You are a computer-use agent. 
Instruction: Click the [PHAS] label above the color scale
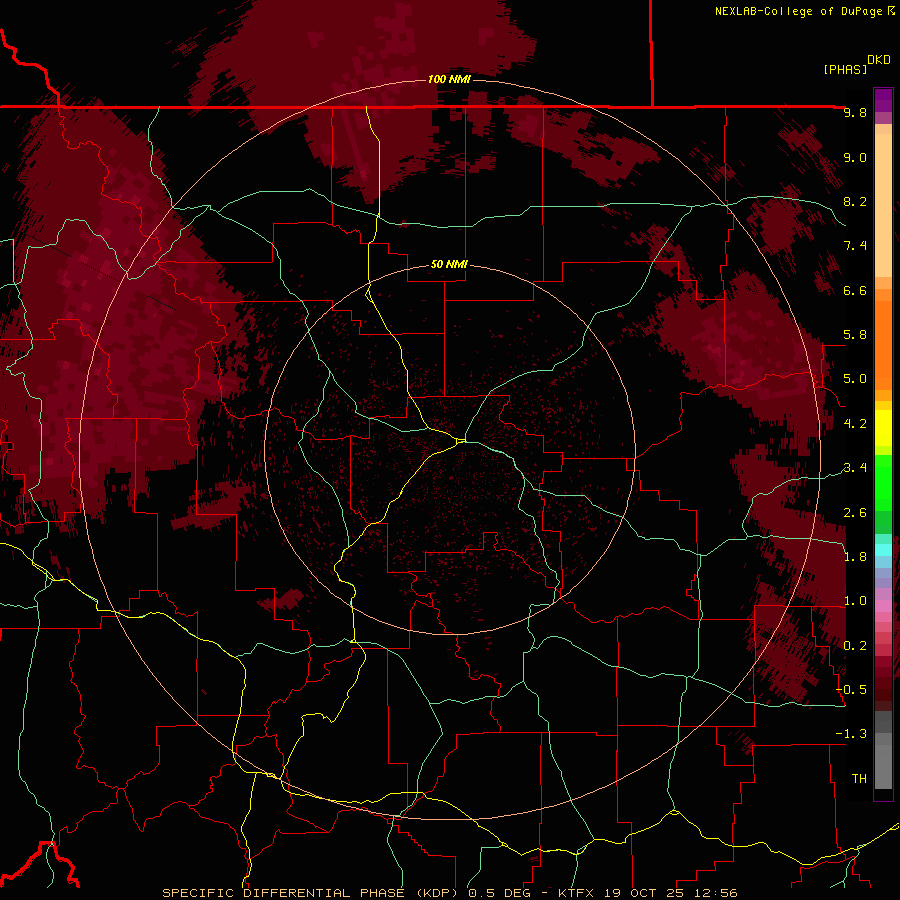point(845,69)
